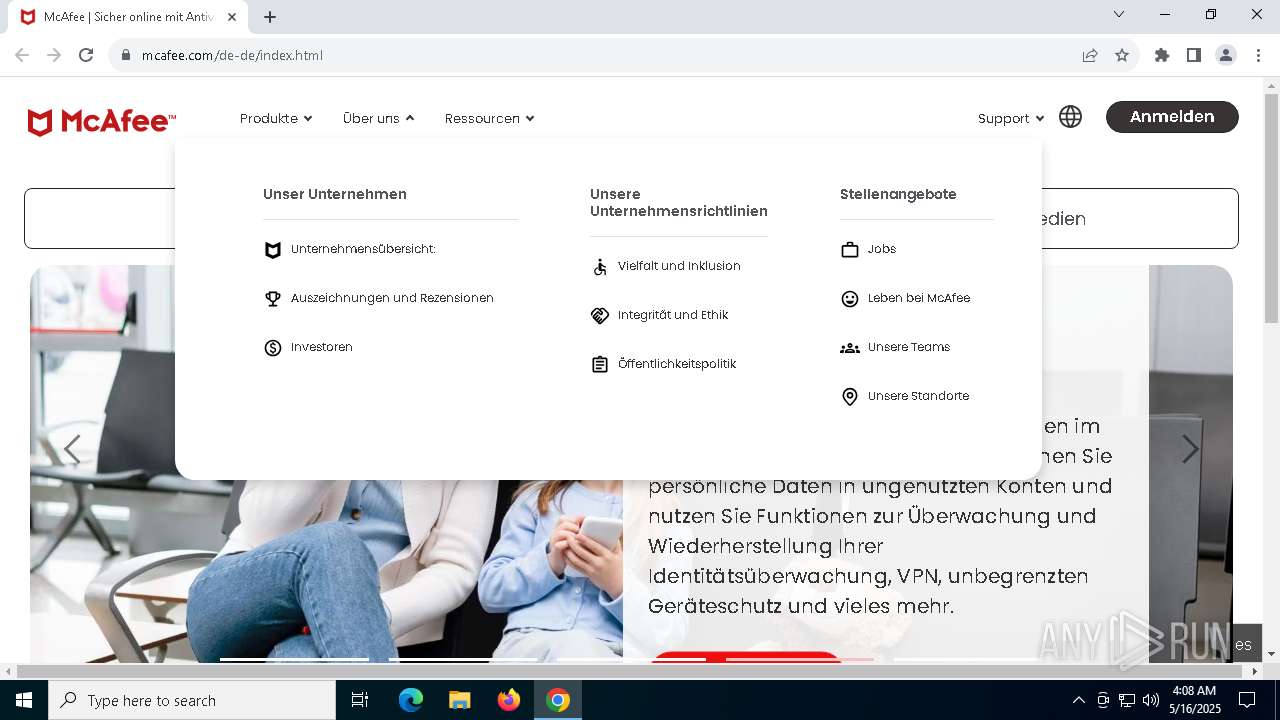Open the notification center
This screenshot has height=720, width=1280.
click(1247, 700)
